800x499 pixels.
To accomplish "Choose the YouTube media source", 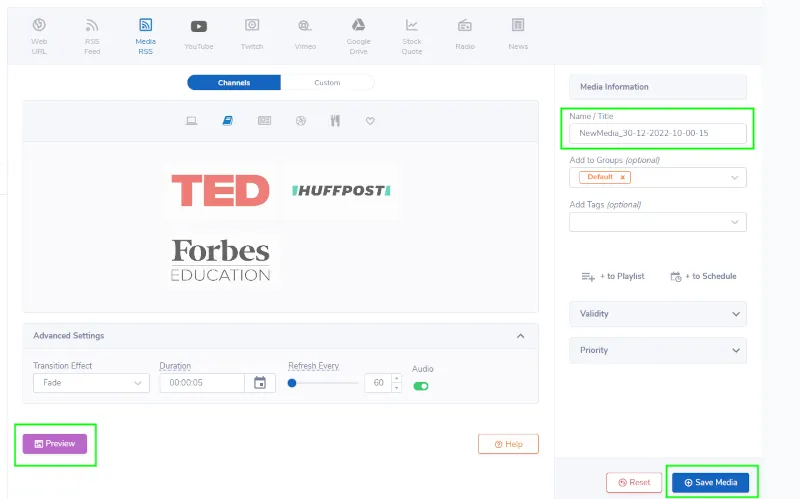I will click(199, 35).
